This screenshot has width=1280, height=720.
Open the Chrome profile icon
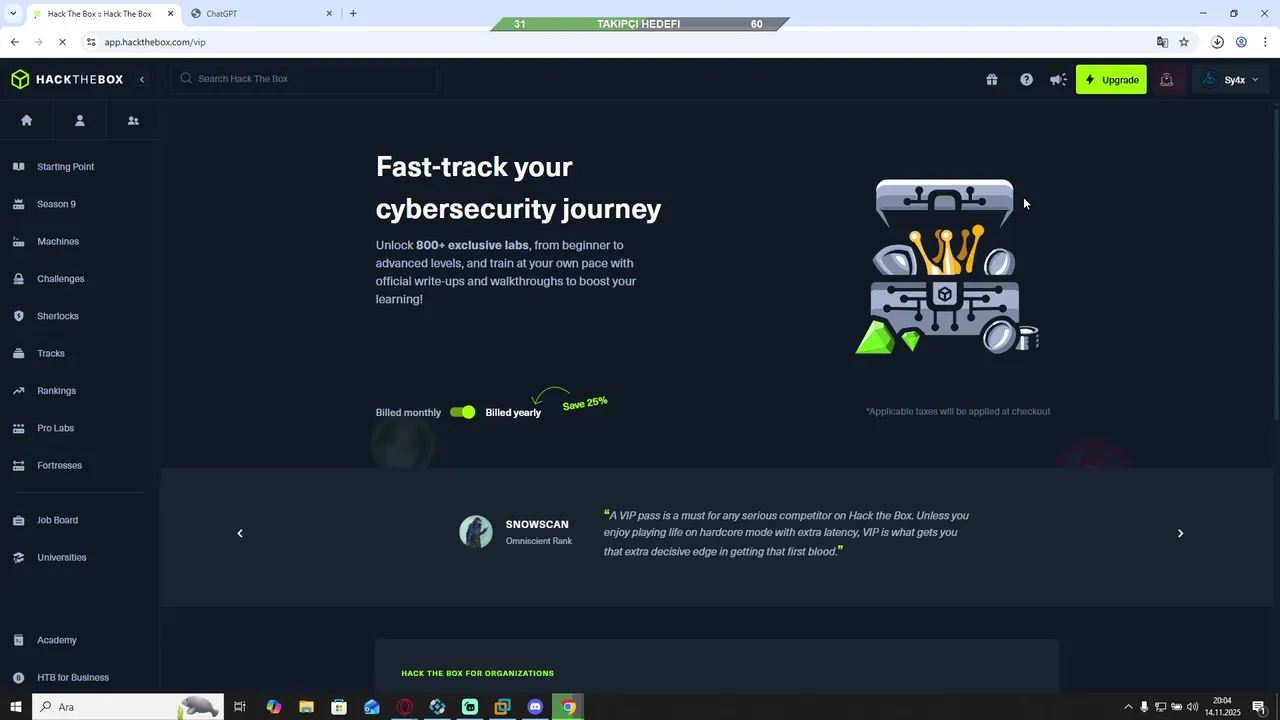[1241, 42]
